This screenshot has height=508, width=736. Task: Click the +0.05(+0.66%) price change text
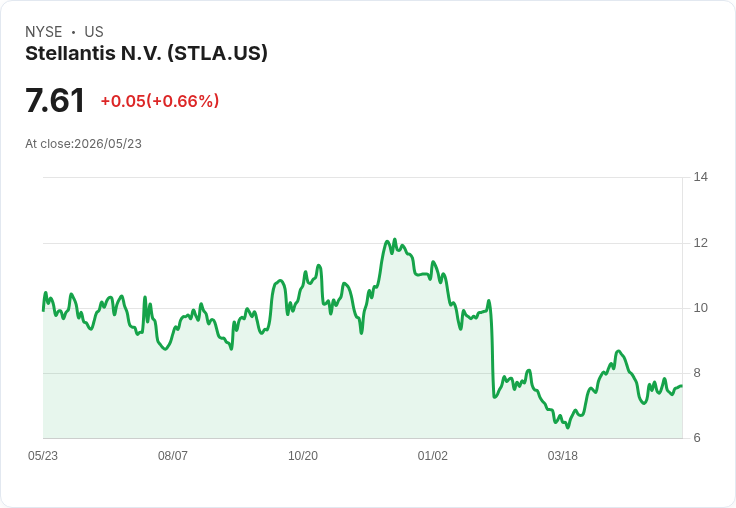[160, 101]
